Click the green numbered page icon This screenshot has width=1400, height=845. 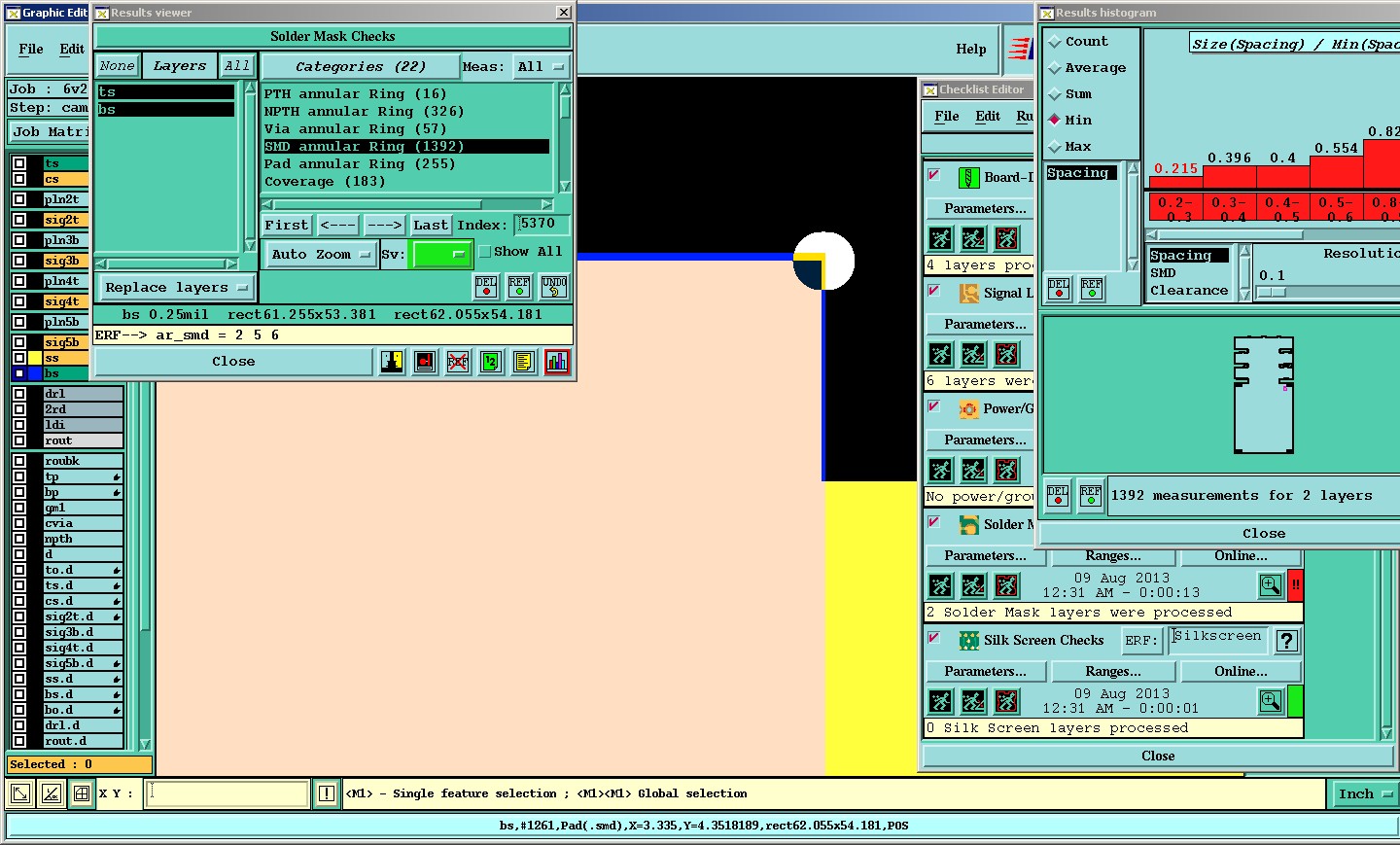click(x=491, y=362)
